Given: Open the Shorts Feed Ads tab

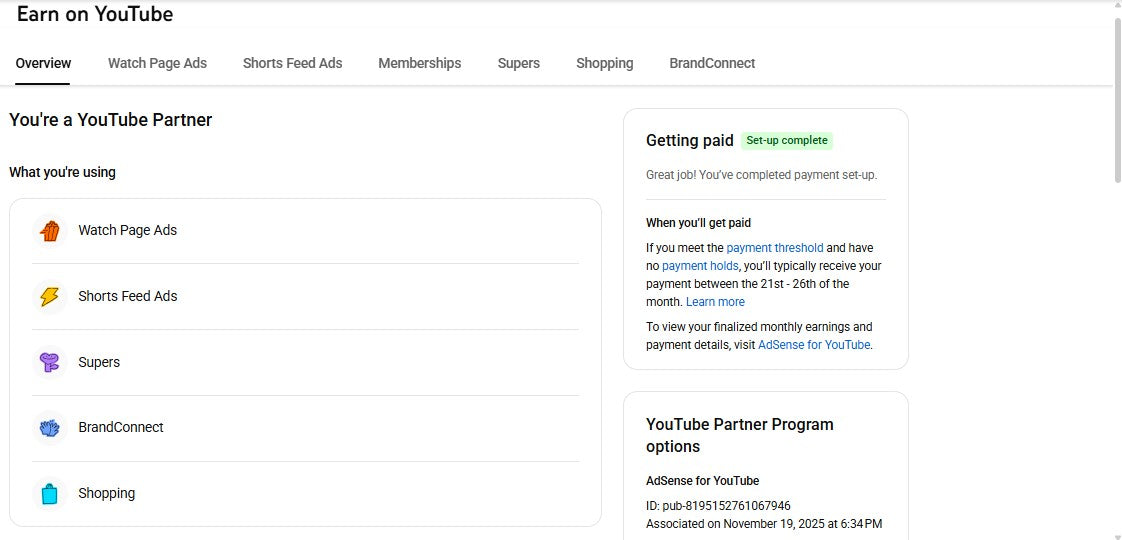Looking at the screenshot, I should pyautogui.click(x=292, y=63).
